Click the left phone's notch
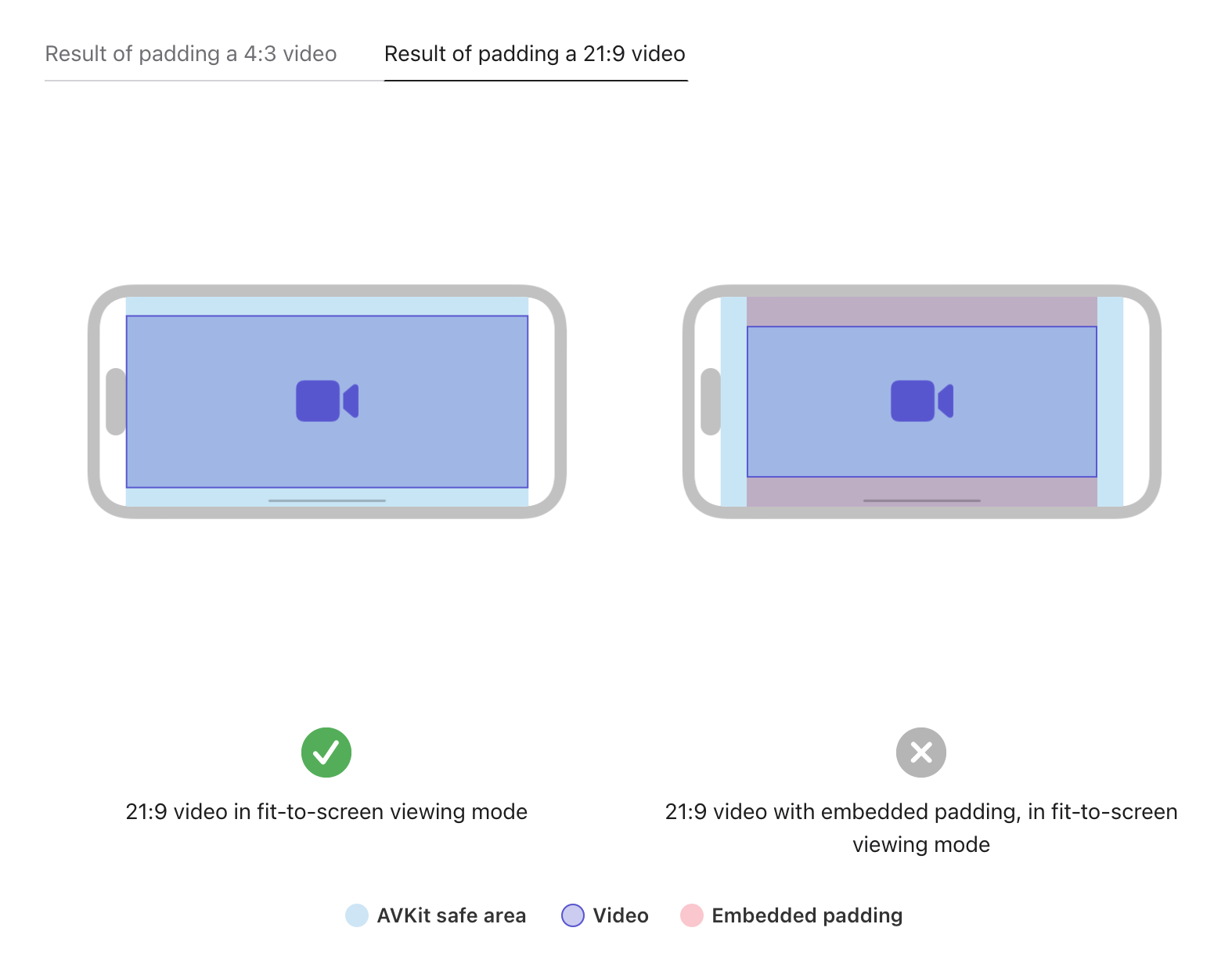This screenshot has width=1232, height=971. pos(116,401)
